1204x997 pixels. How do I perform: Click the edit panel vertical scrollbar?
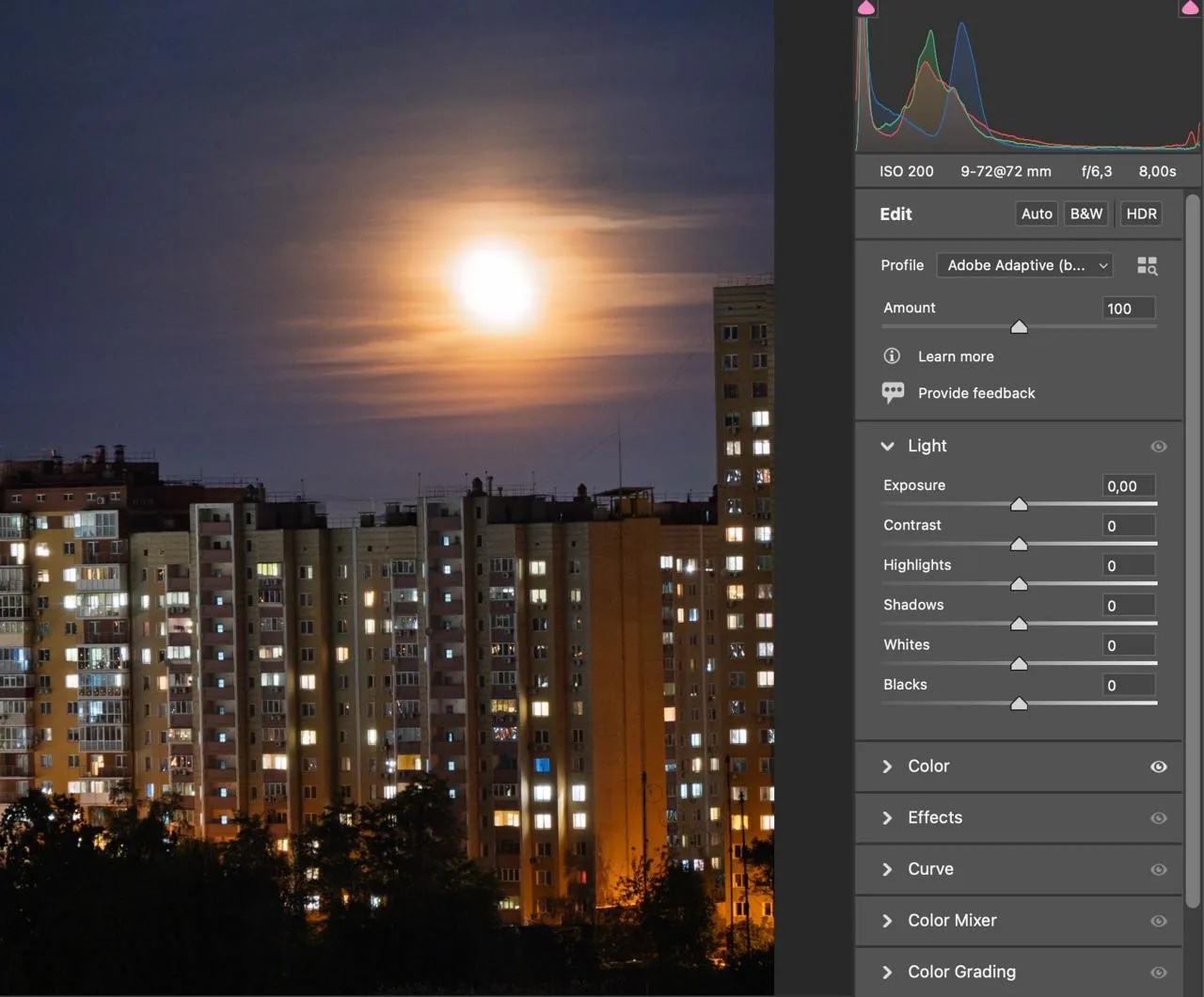1193,550
